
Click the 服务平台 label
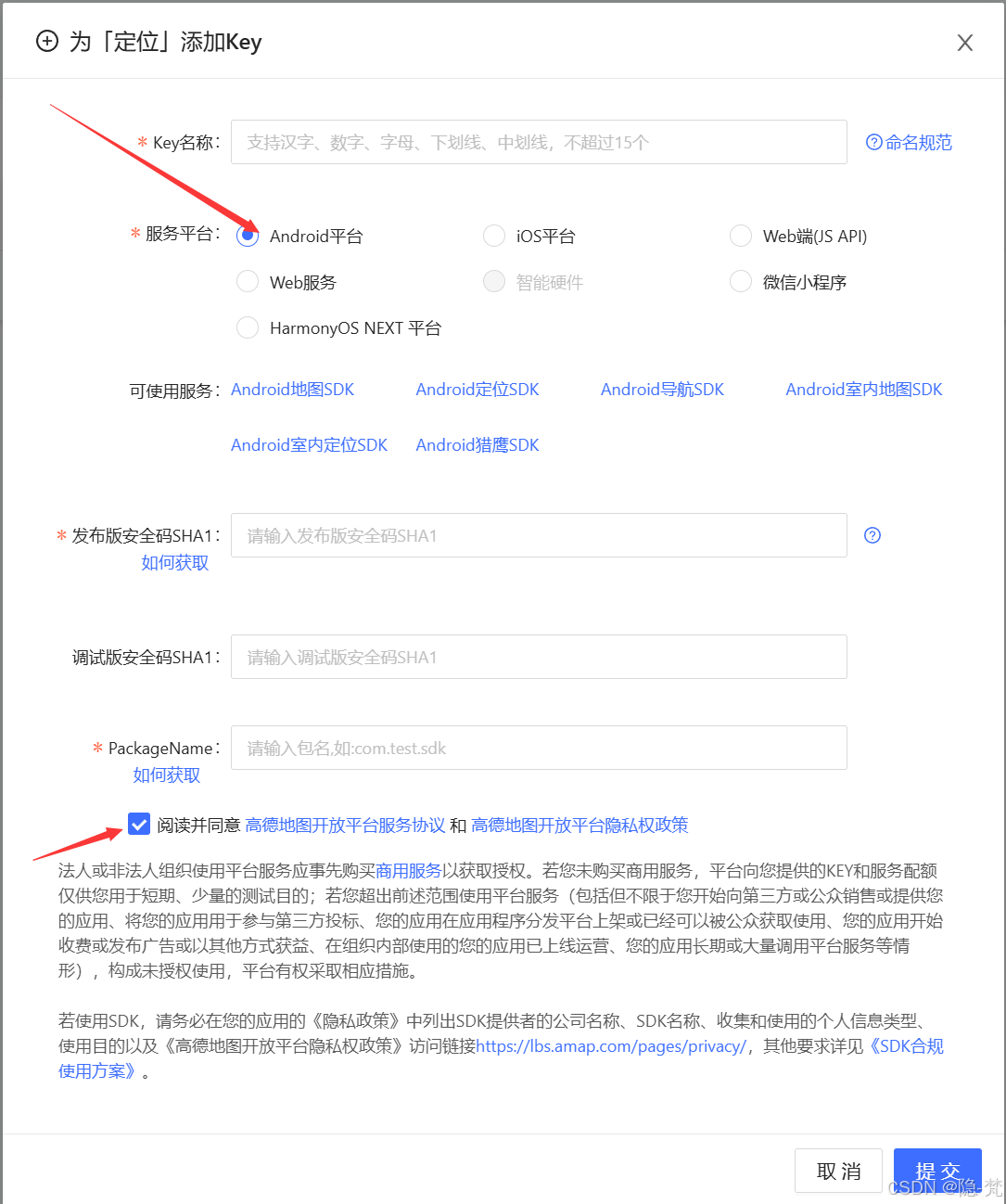(x=183, y=234)
